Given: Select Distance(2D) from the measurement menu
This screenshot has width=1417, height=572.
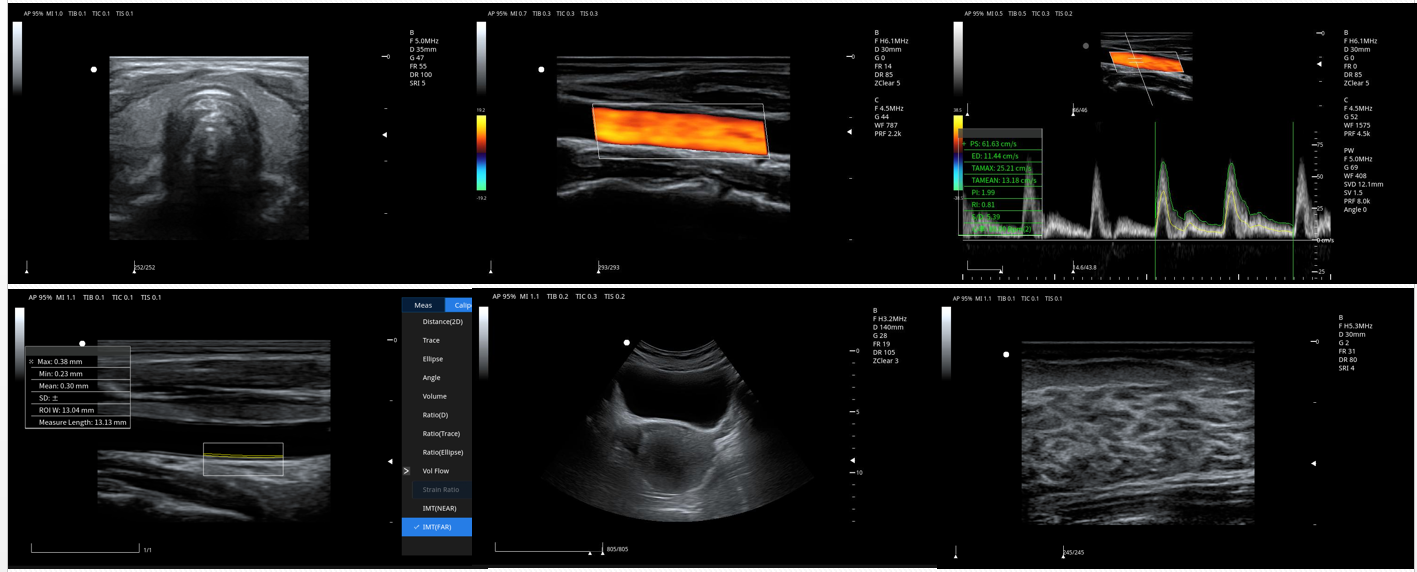Looking at the screenshot, I should 442,322.
